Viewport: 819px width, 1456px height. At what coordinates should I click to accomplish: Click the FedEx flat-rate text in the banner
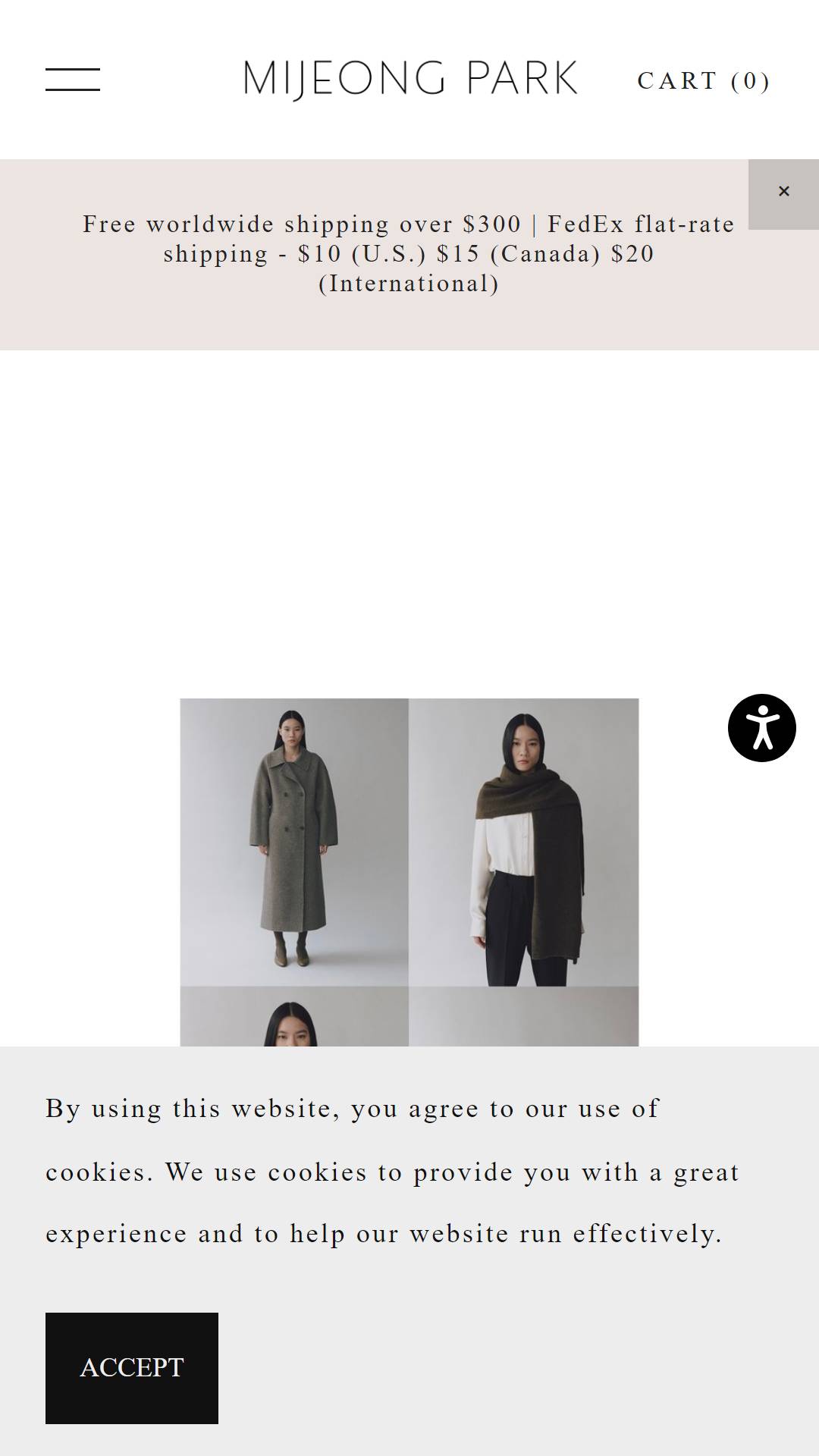641,224
